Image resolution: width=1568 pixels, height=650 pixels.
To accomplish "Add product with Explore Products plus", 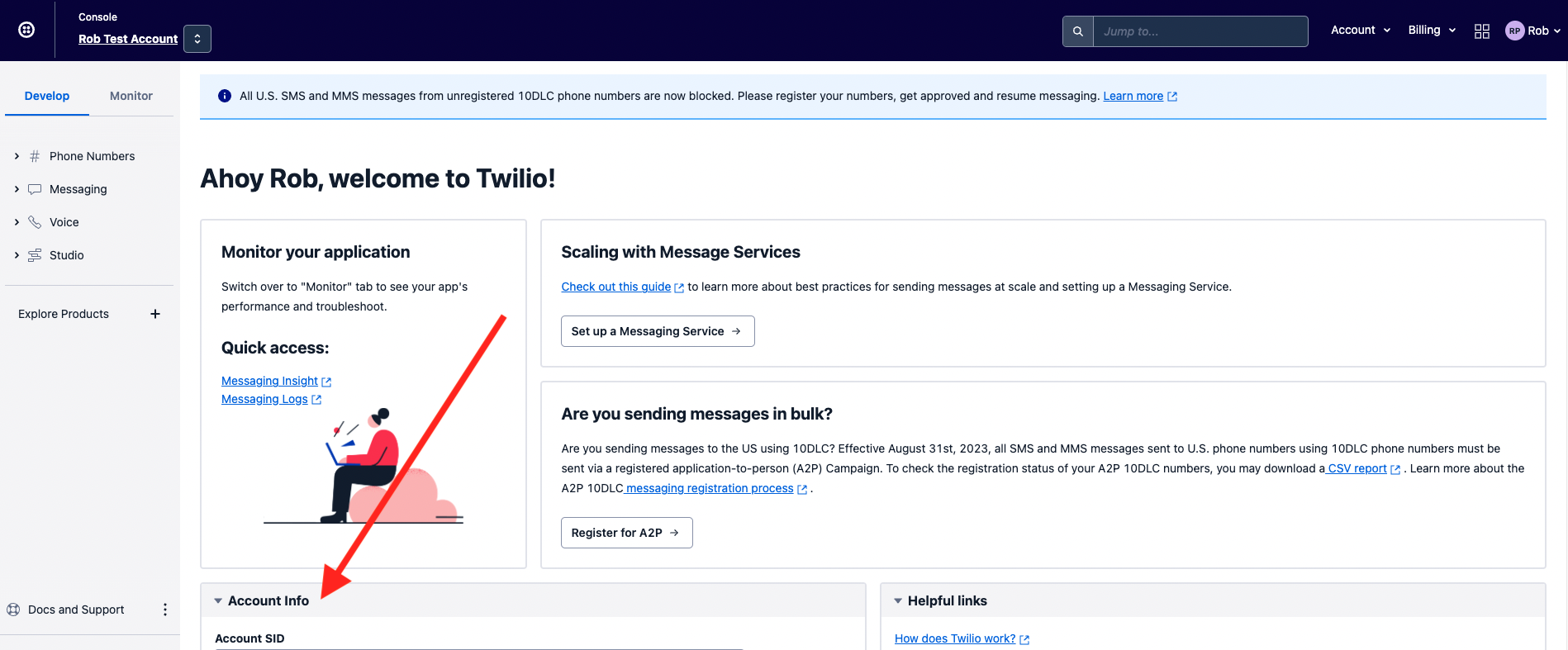I will [x=155, y=314].
